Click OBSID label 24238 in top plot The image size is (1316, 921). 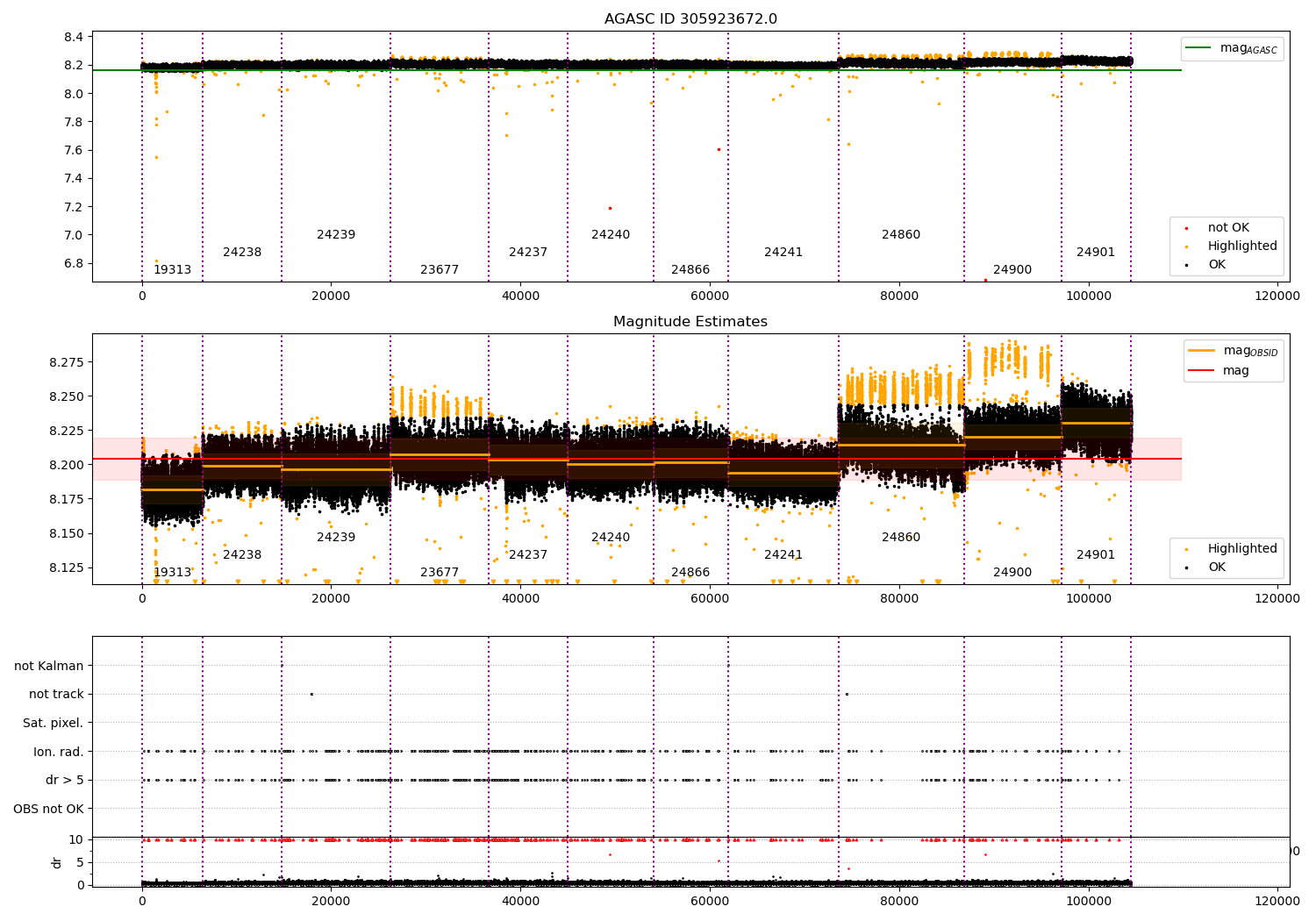(x=242, y=253)
